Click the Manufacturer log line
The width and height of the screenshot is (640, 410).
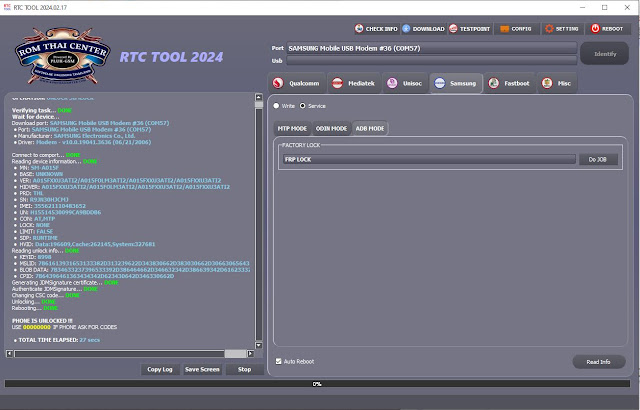[76, 136]
